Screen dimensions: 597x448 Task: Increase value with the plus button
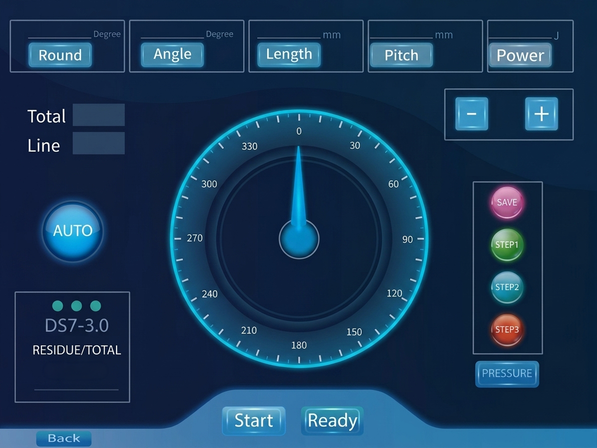pos(541,114)
